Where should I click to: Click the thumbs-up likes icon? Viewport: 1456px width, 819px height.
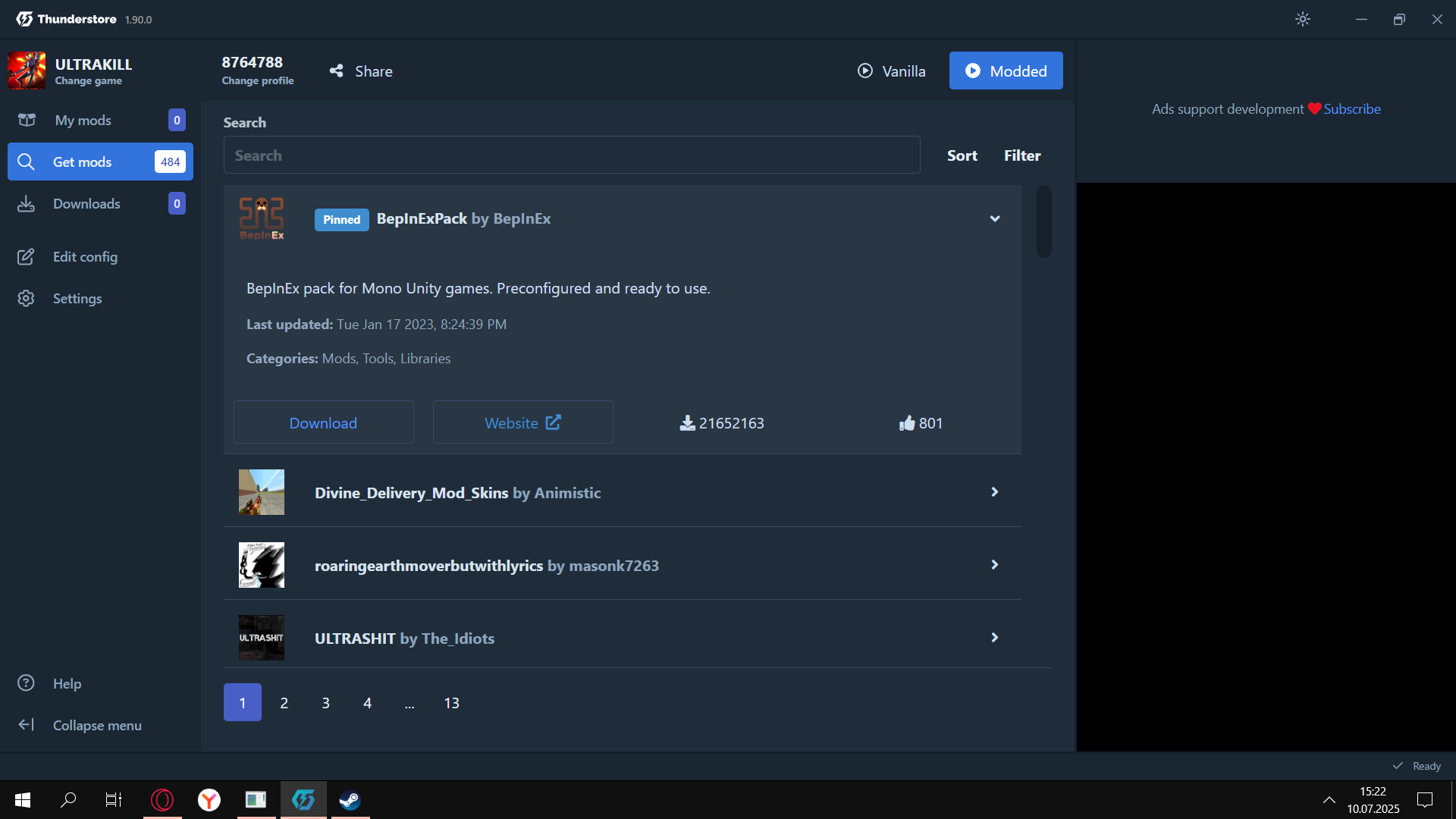click(907, 423)
